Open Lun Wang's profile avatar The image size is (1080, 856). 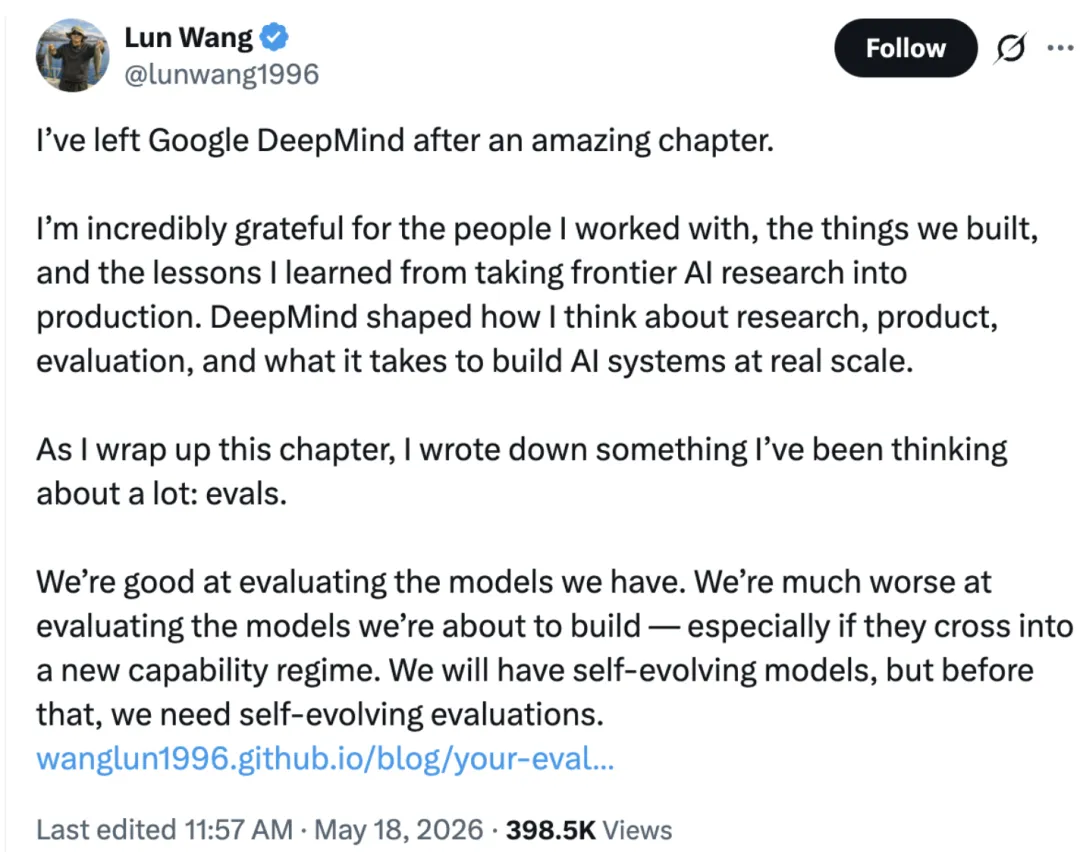72,55
